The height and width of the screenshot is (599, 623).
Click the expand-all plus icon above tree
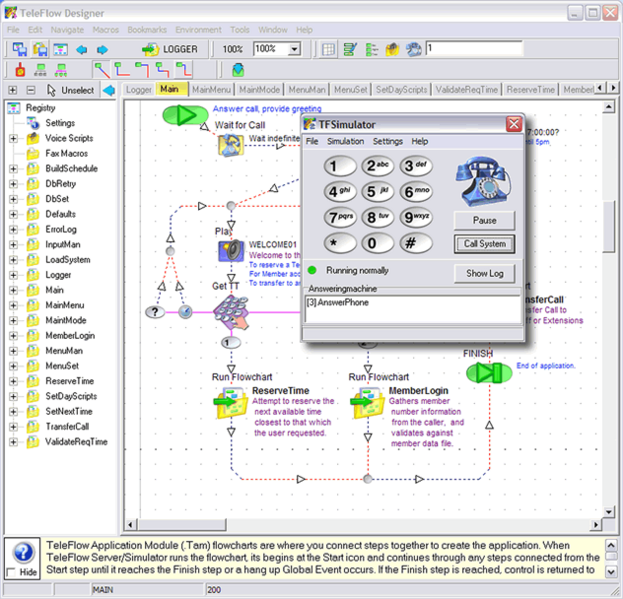click(12, 90)
